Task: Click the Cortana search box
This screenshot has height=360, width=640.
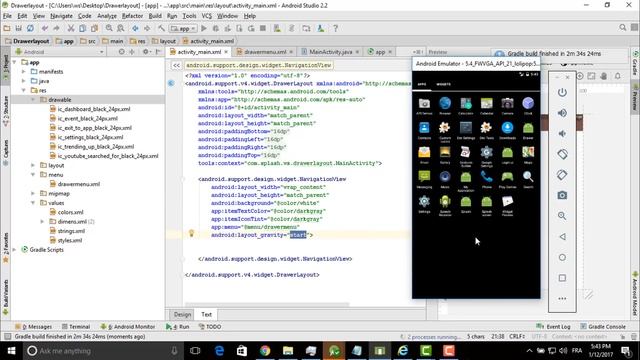Action: (x=102, y=351)
